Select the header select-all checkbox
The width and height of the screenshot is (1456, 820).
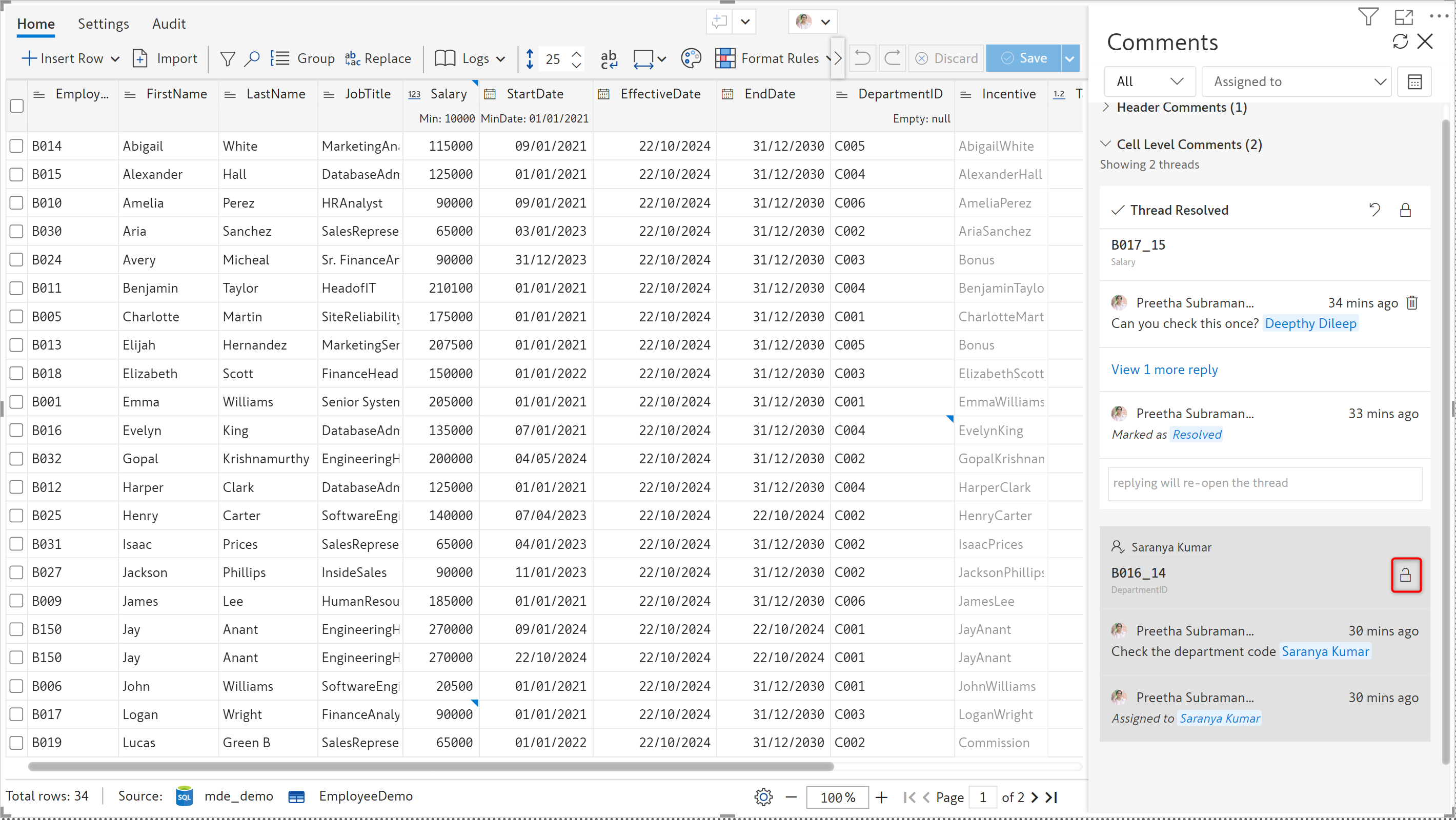16,106
